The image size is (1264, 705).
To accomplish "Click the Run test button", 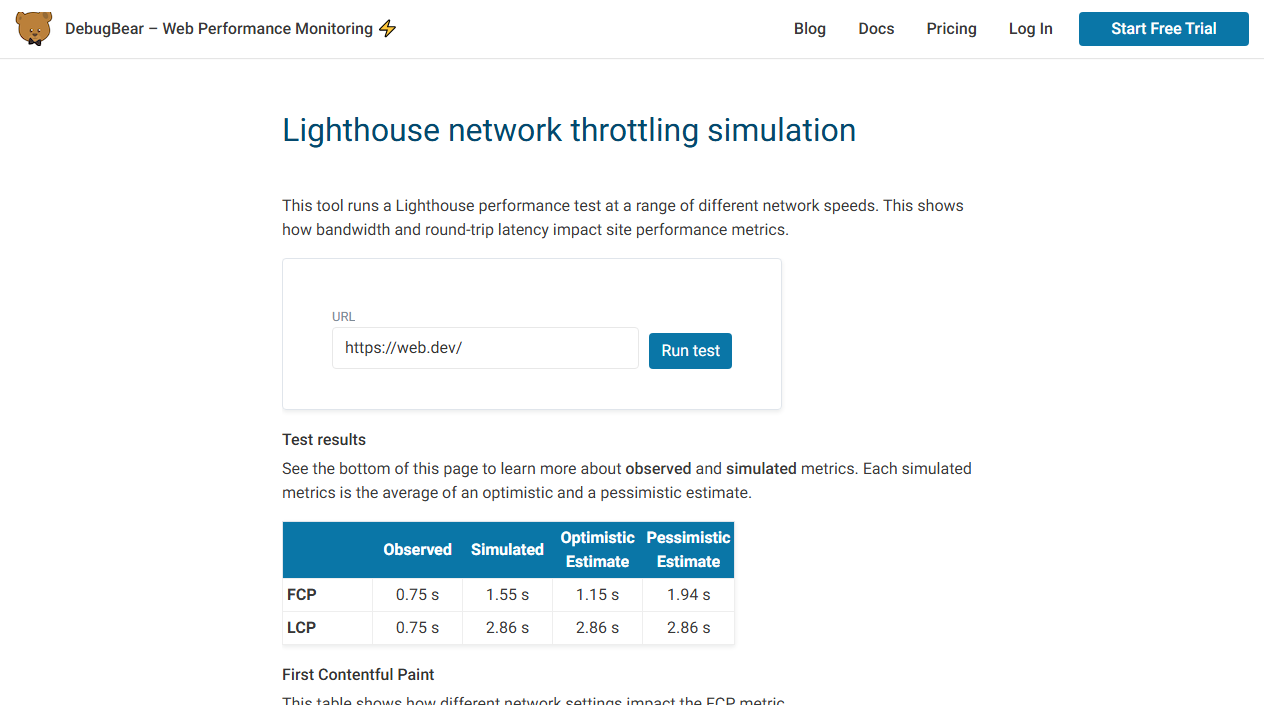I will (690, 350).
